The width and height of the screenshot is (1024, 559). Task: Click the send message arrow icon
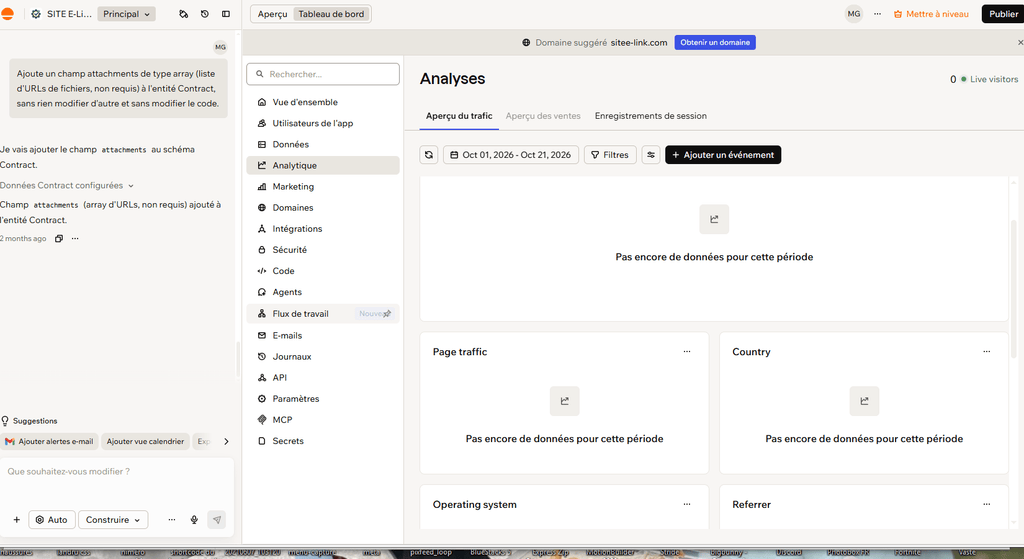coord(217,520)
